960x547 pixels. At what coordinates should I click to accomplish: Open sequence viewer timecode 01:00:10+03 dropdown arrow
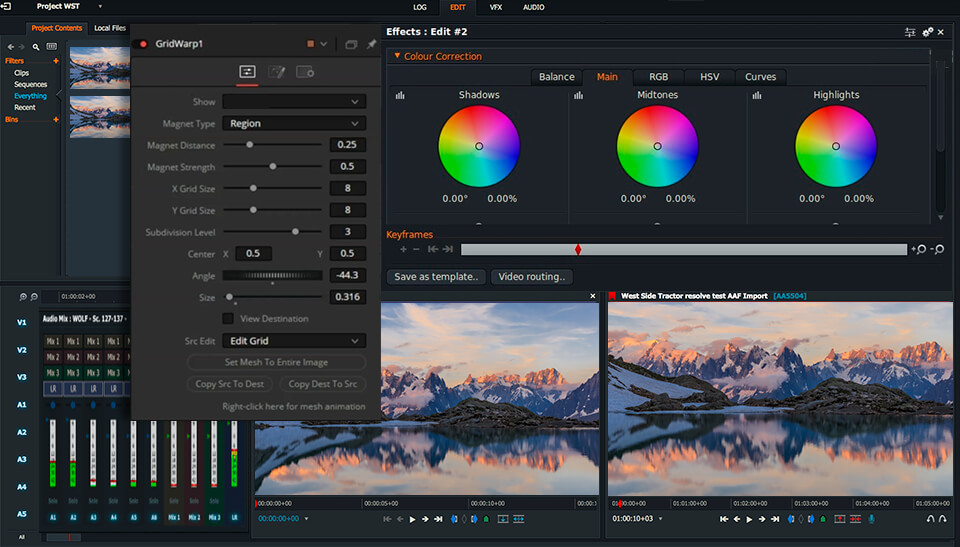660,519
